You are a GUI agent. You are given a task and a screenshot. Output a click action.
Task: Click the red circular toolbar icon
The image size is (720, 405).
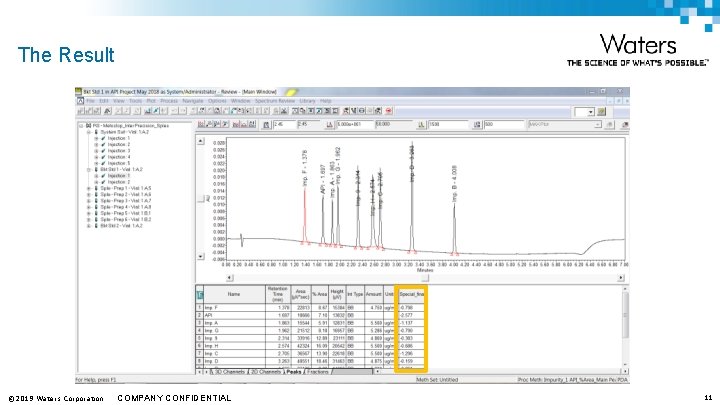coord(389,111)
